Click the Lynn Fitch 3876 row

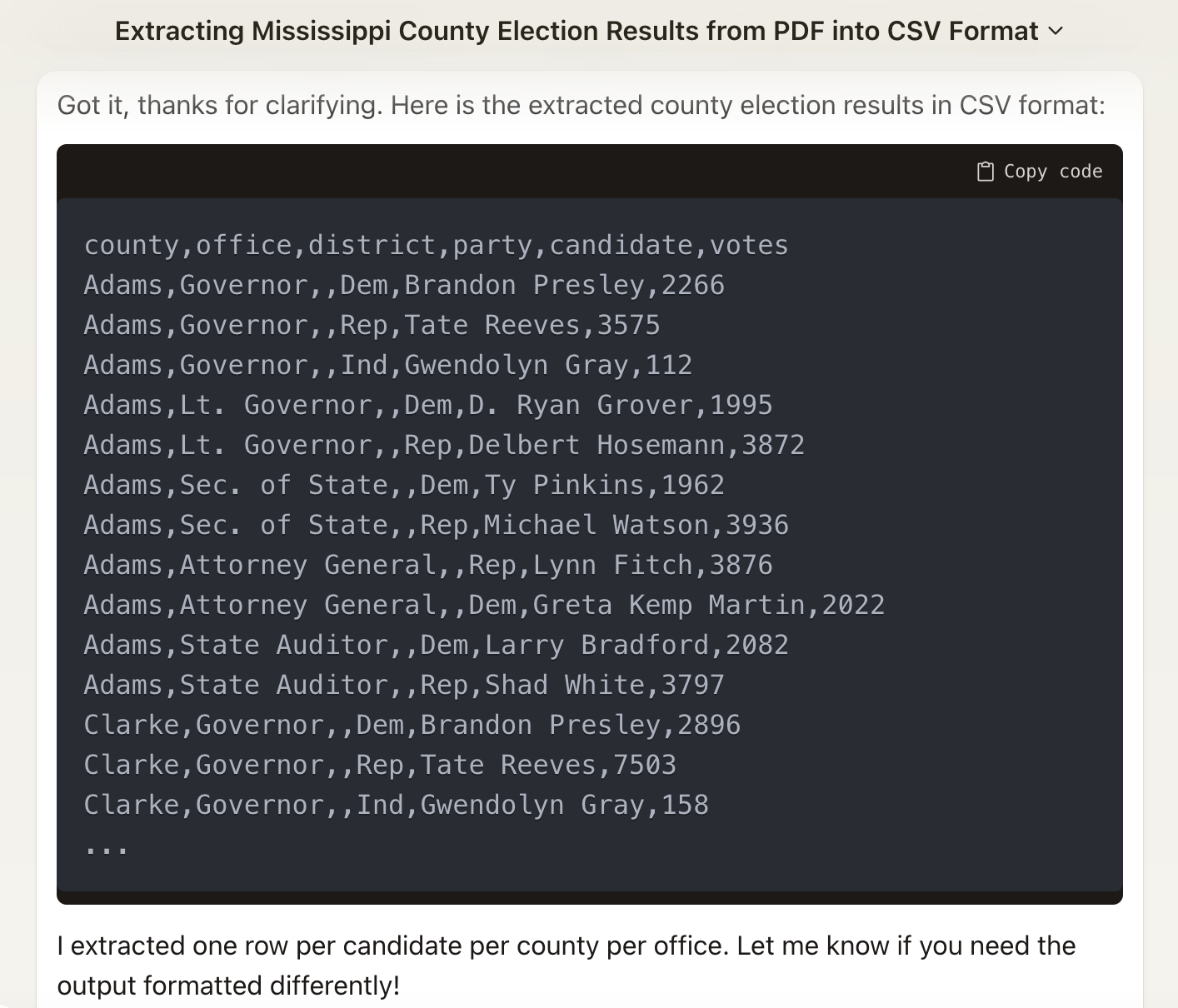click(427, 566)
